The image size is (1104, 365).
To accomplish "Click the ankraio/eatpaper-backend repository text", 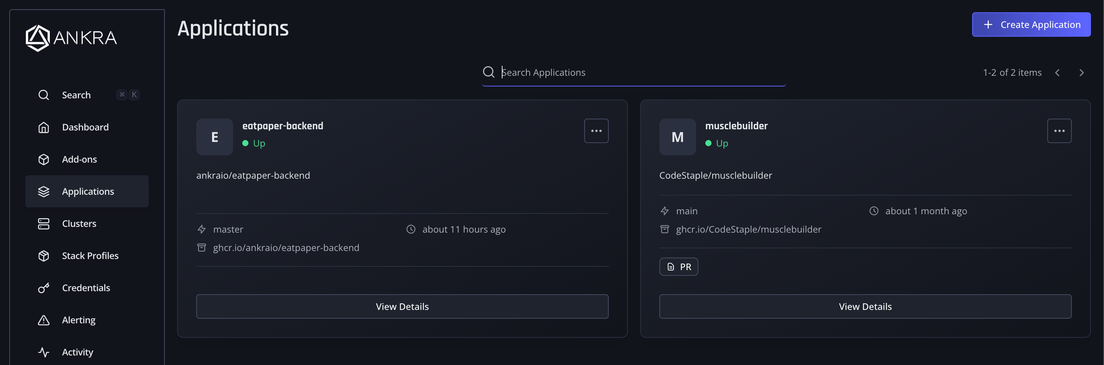I will [x=253, y=175].
